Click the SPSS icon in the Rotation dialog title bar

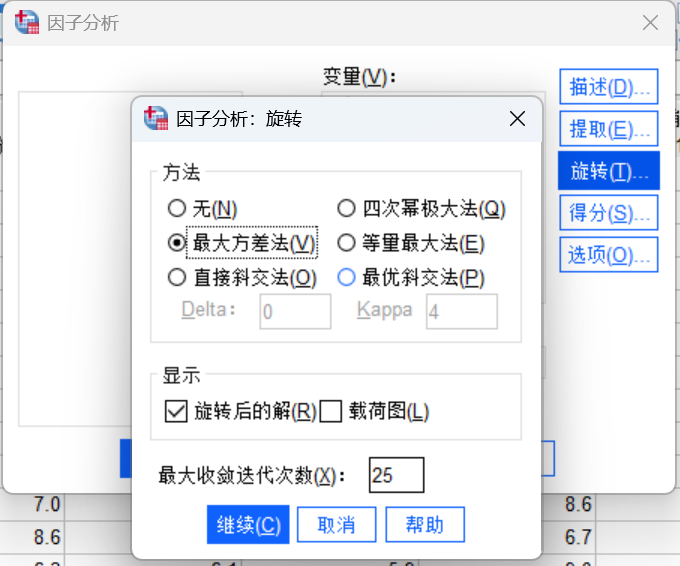tap(156, 118)
